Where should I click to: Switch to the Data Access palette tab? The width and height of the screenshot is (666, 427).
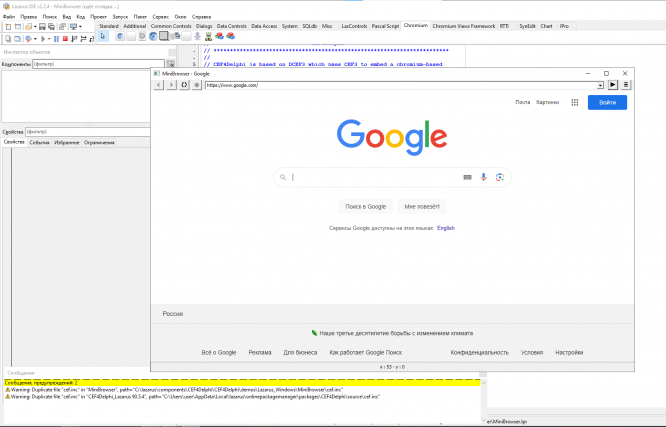click(x=264, y=26)
